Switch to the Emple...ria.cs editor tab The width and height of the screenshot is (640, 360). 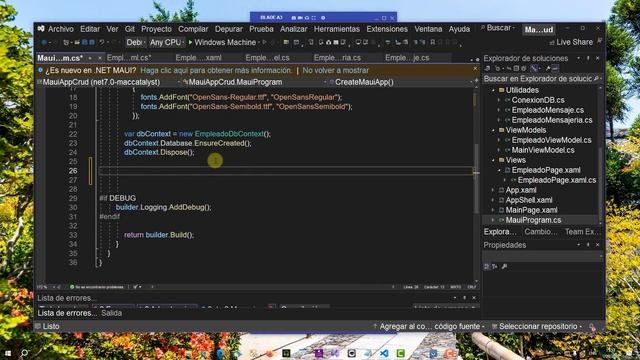tap(337, 58)
